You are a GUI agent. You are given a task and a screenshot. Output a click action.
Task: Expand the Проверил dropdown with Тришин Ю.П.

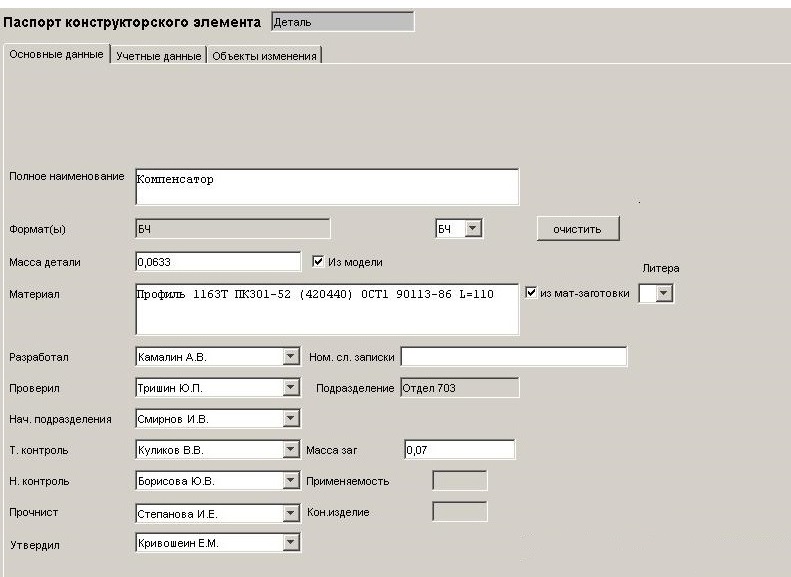(290, 387)
